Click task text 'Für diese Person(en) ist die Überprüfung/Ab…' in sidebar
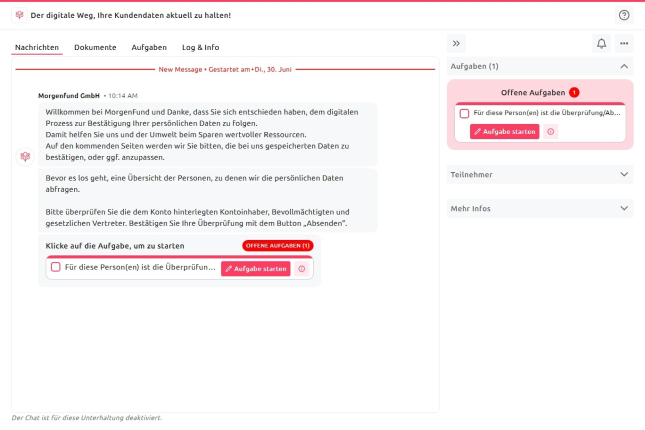The height and width of the screenshot is (430, 645). (547, 113)
